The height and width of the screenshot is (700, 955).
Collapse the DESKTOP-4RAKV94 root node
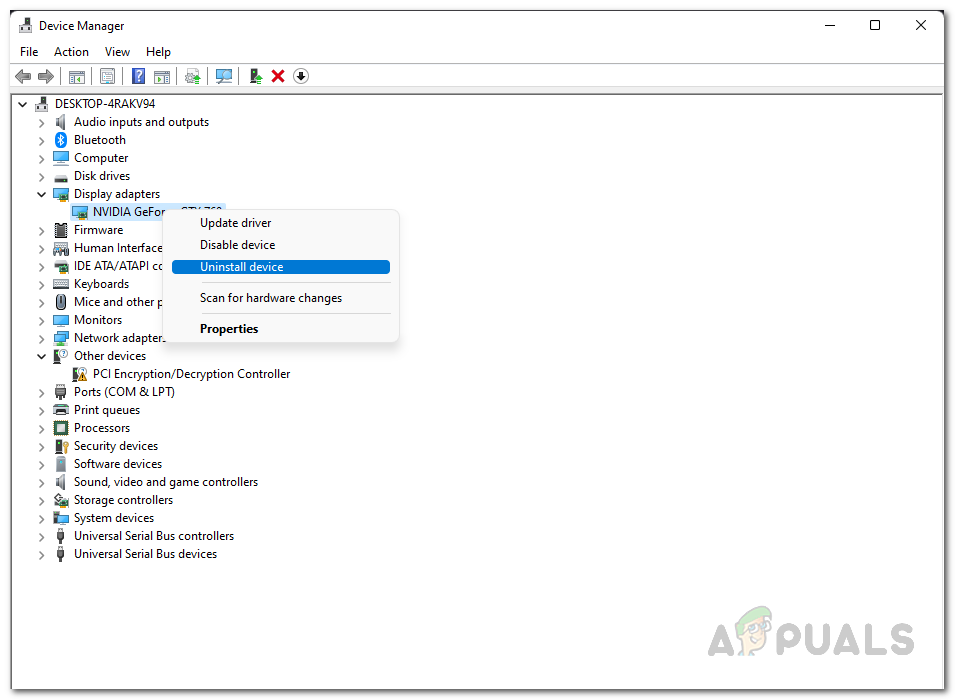(23, 104)
